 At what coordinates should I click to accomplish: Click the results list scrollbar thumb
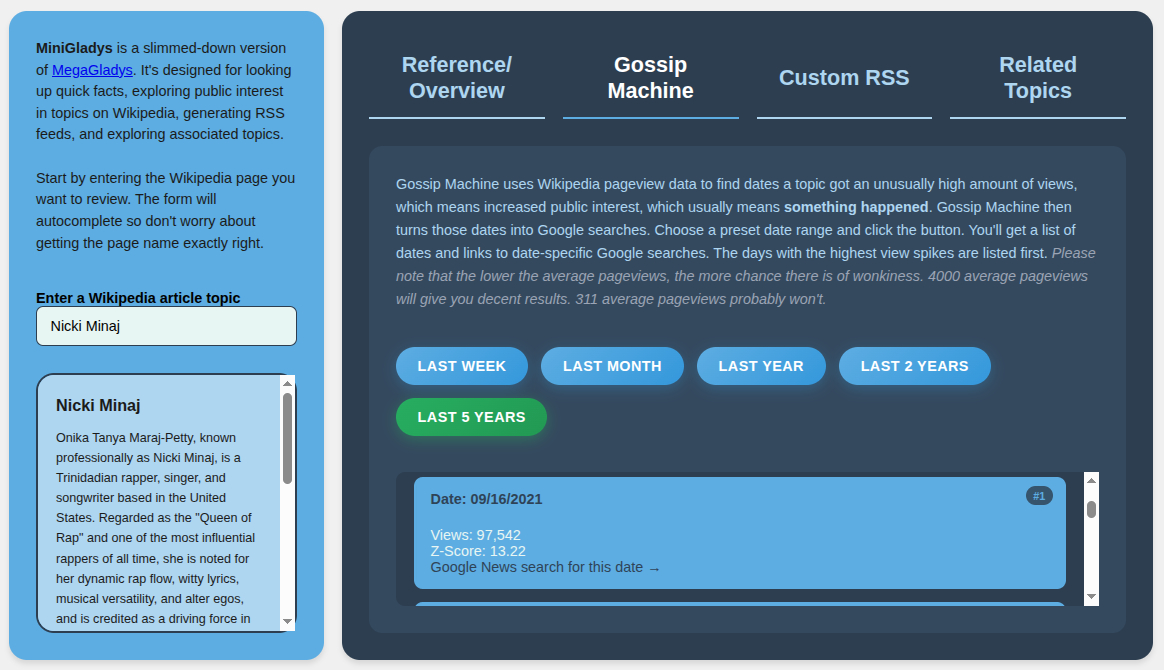[1091, 509]
